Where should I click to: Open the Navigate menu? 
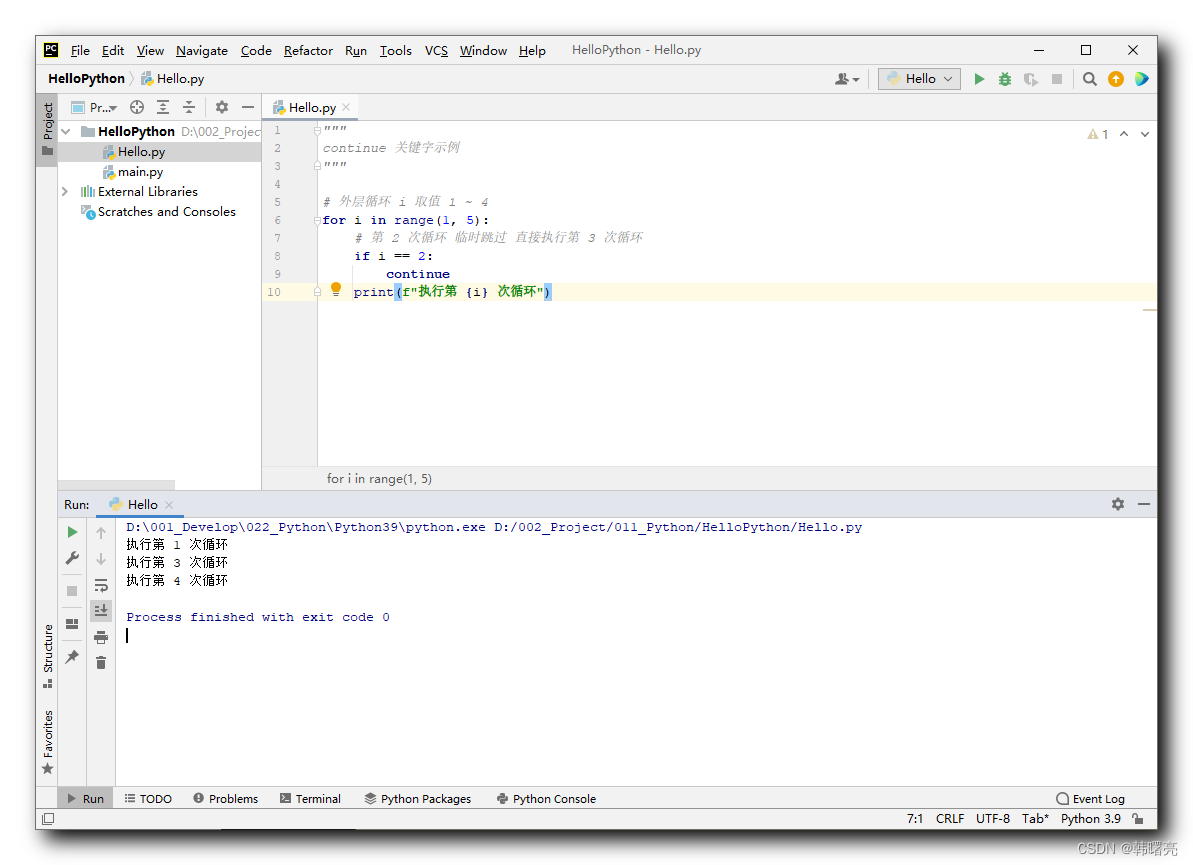[x=202, y=50]
